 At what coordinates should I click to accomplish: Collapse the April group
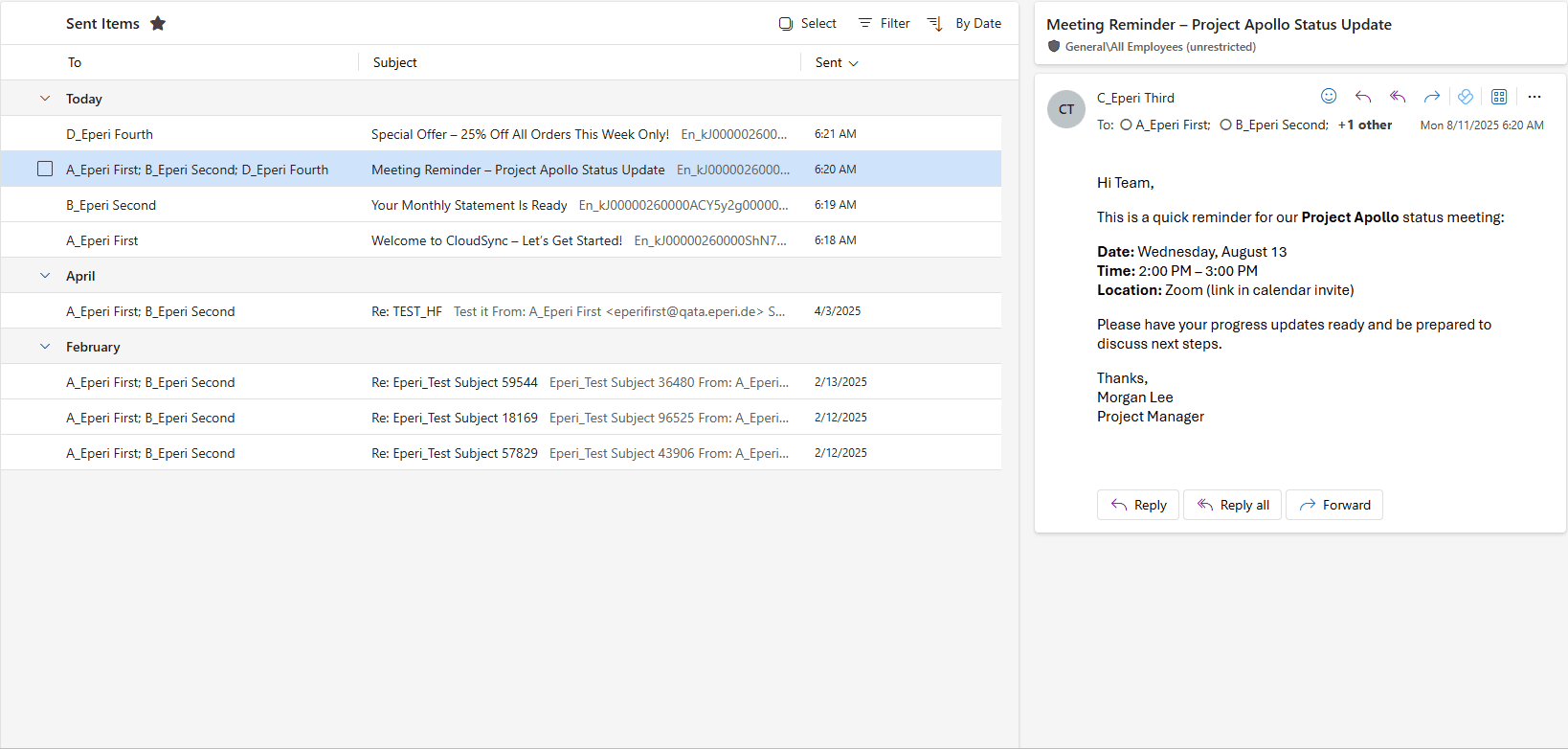coord(45,276)
